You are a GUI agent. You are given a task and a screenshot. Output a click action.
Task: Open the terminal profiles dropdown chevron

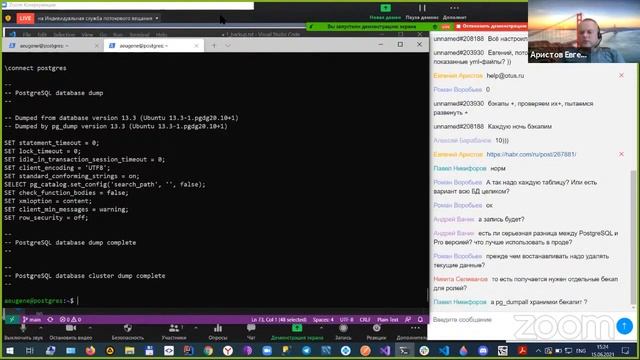(228, 46)
